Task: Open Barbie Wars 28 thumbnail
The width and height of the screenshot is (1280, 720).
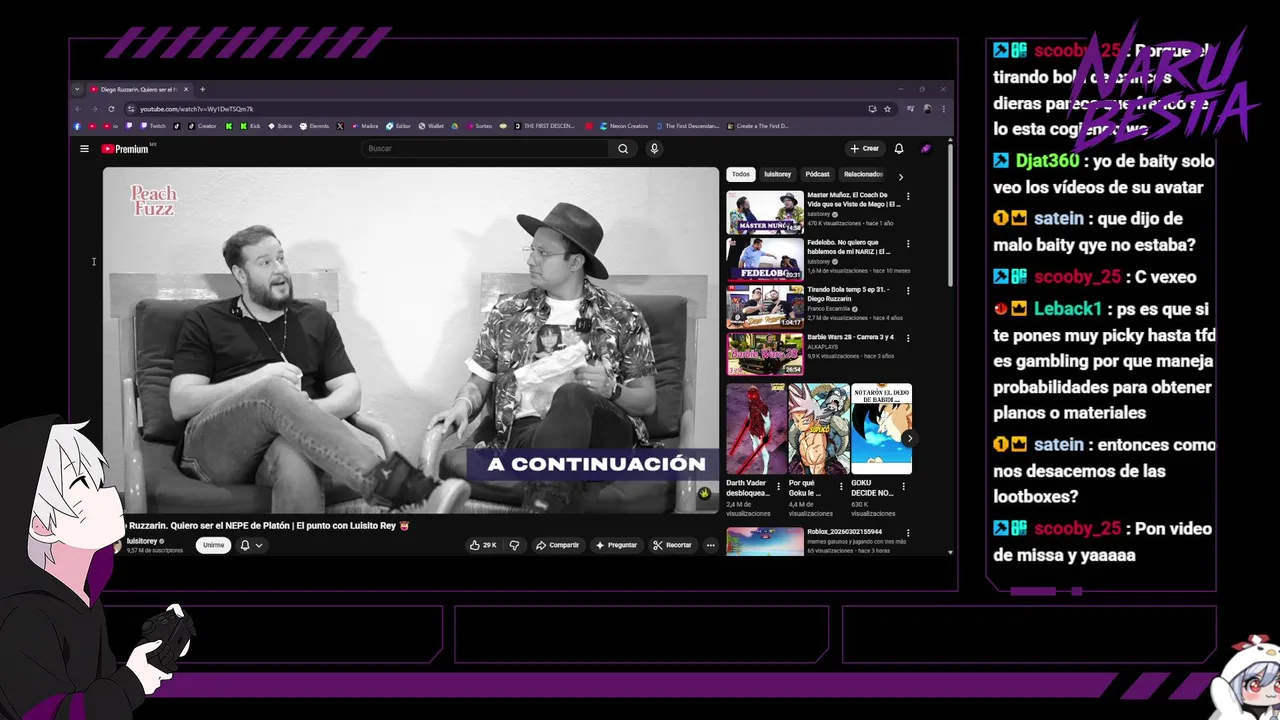Action: click(x=765, y=353)
